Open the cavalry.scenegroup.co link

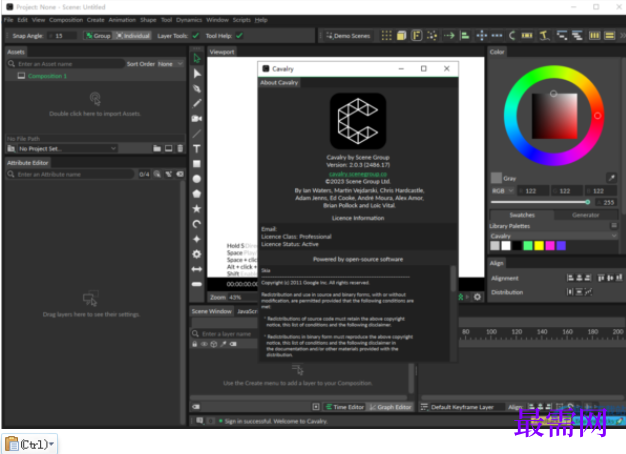coord(358,174)
